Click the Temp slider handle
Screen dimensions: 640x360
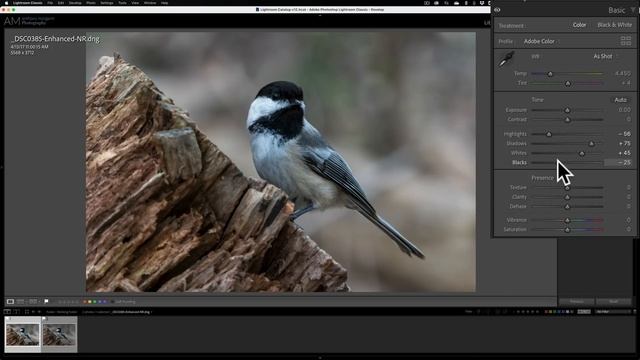click(550, 74)
